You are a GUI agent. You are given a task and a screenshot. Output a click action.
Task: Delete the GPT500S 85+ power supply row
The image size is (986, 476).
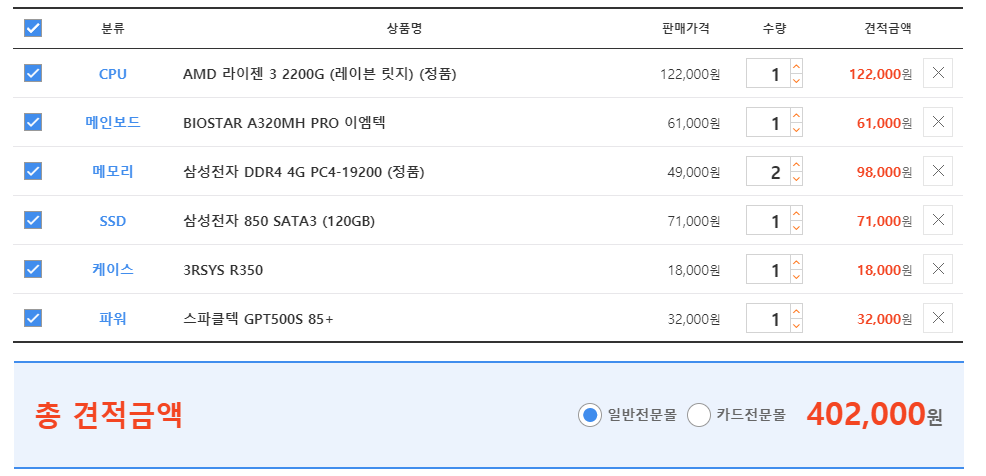coord(938,318)
